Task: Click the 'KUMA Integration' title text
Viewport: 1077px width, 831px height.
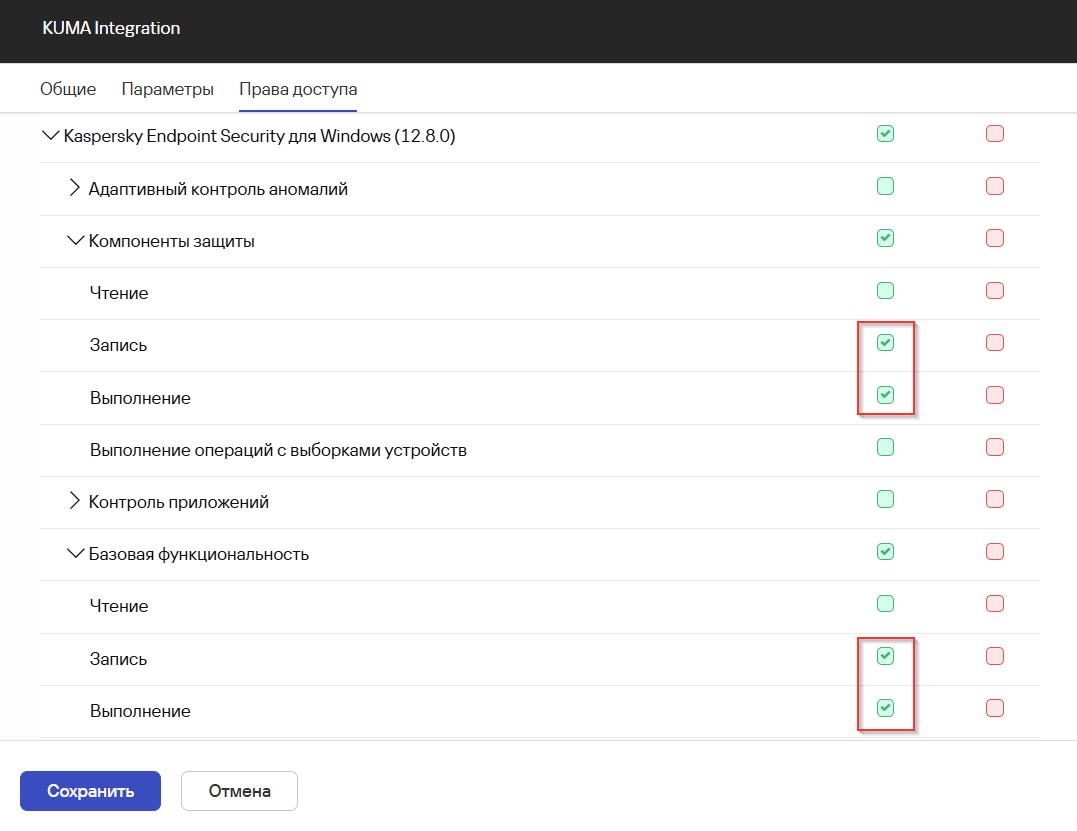Action: coord(111,28)
